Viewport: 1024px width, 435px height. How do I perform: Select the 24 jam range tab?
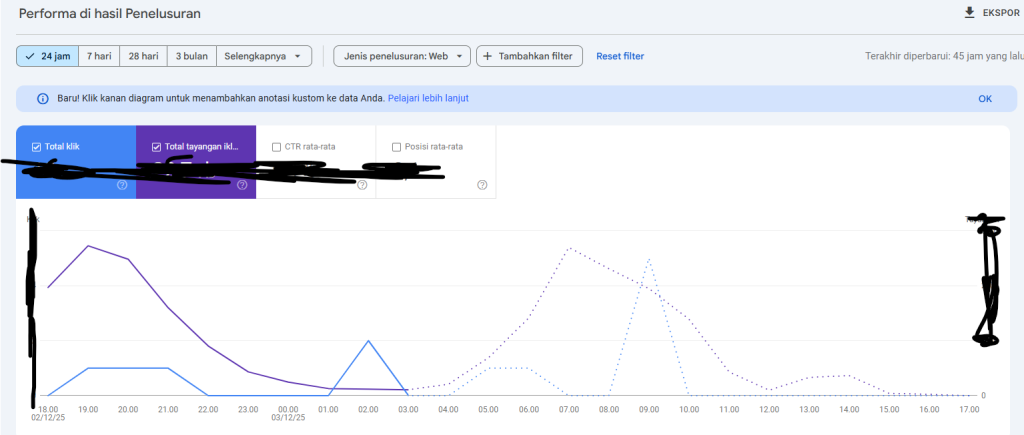48,56
